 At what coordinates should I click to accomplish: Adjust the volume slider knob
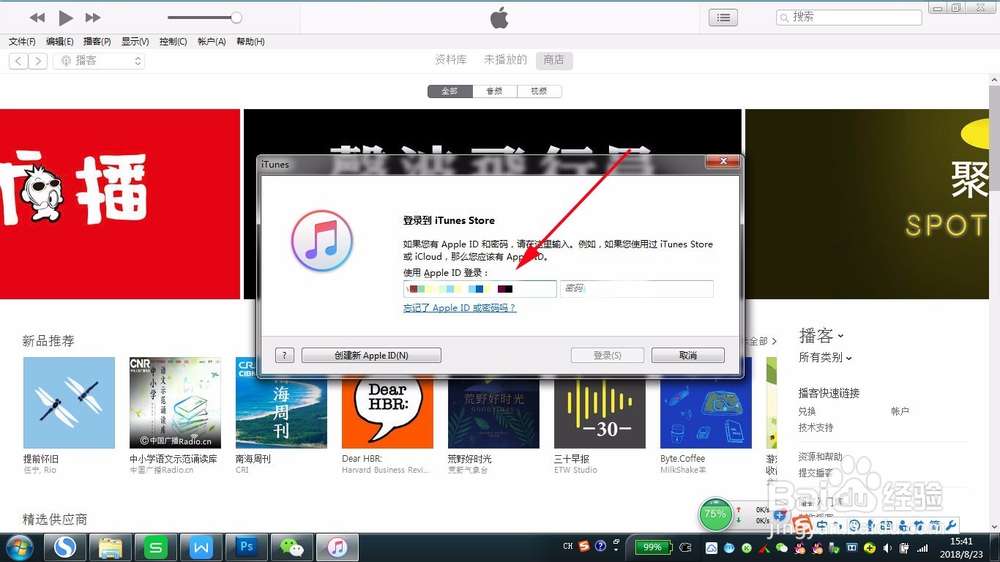[x=236, y=18]
